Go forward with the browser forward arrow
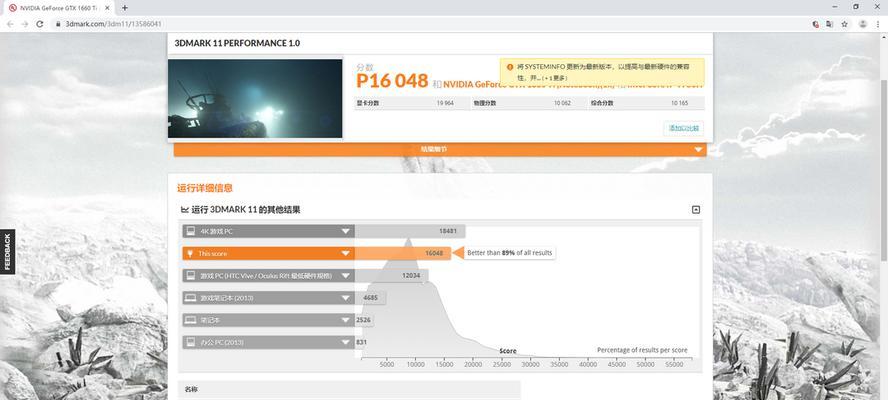The image size is (888, 400). coord(24,24)
